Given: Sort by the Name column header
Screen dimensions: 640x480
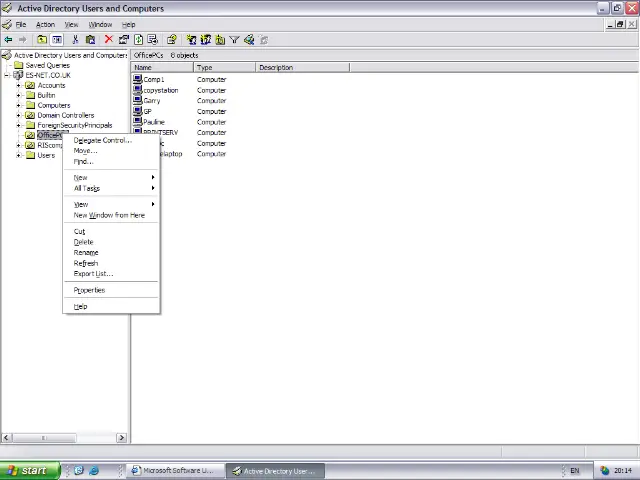Looking at the screenshot, I should pyautogui.click(x=162, y=67).
